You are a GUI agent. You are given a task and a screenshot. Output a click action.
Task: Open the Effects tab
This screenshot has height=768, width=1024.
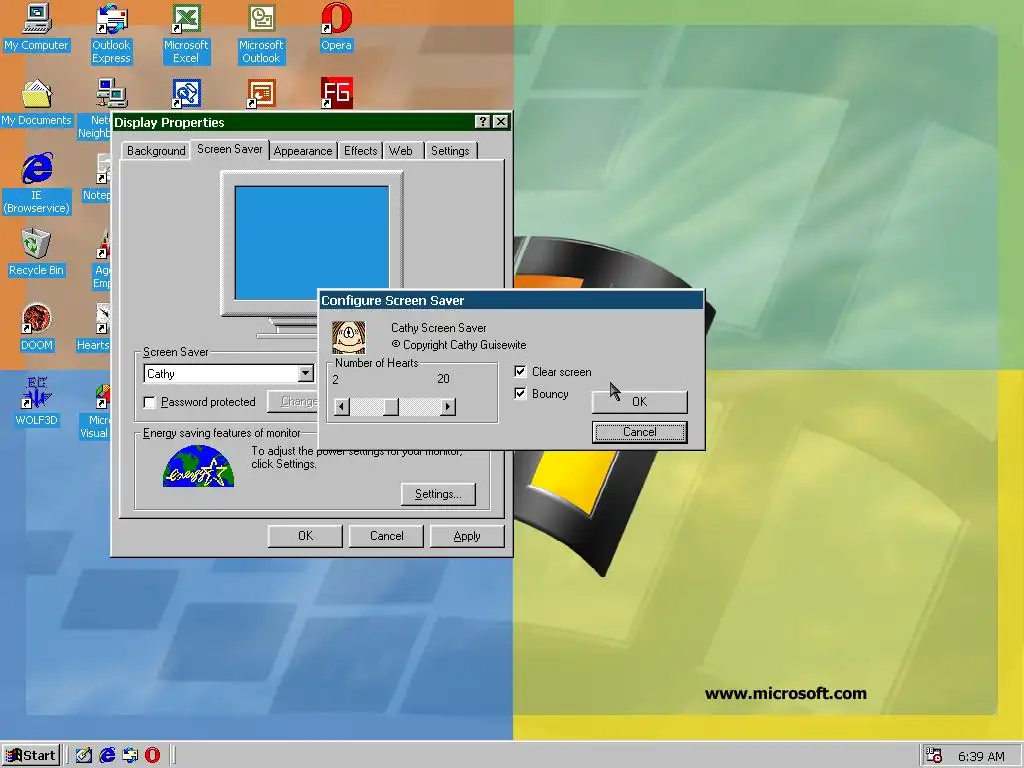[x=360, y=151]
